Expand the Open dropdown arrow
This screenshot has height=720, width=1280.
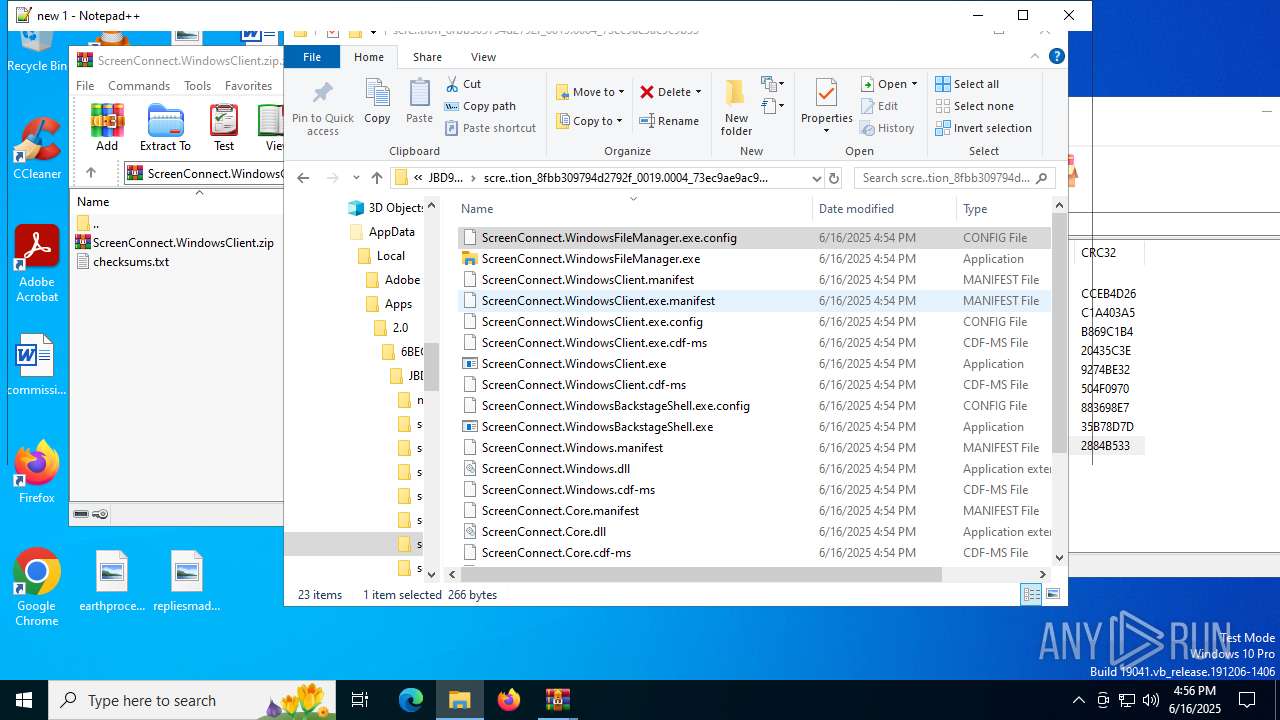(x=914, y=84)
